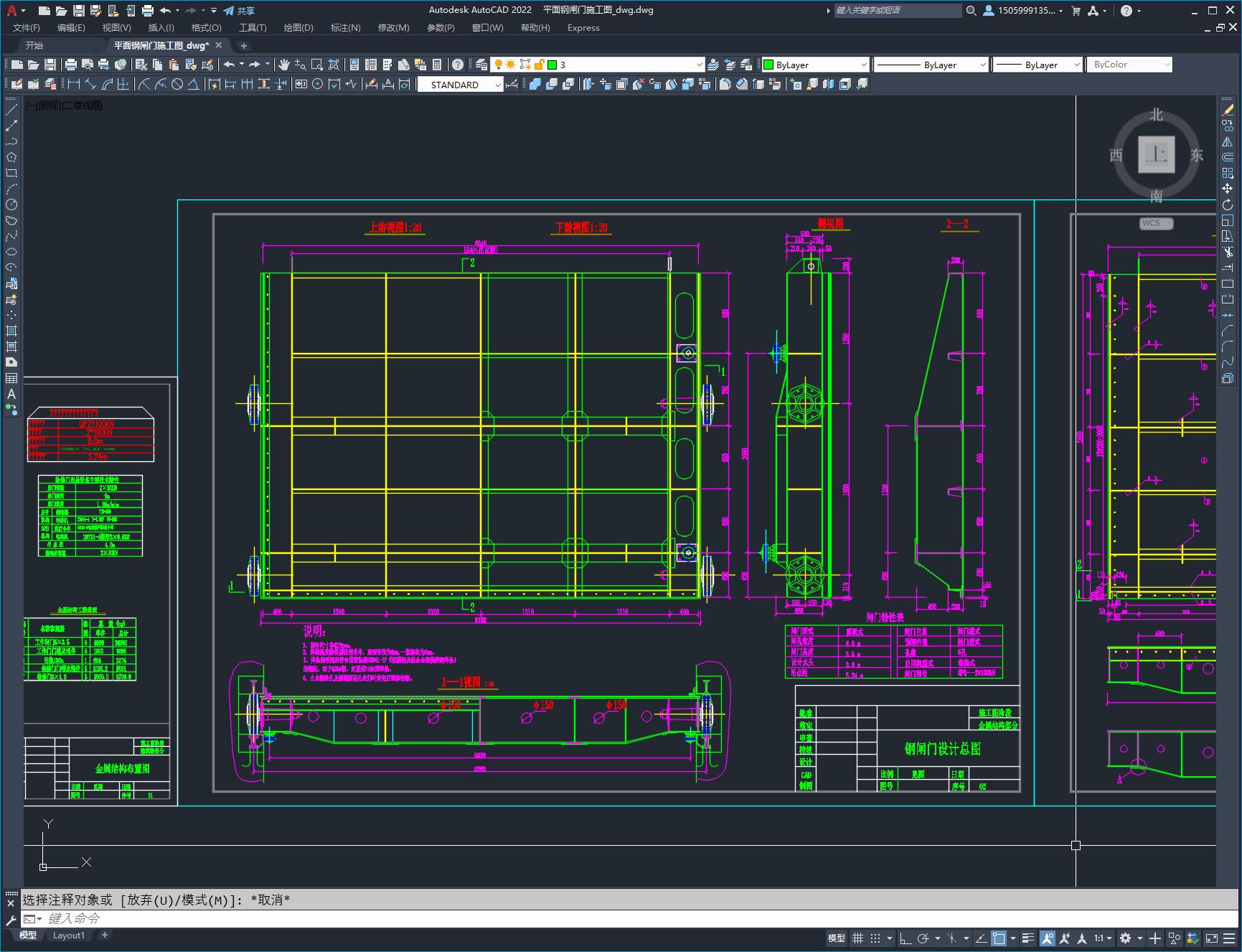Open the Layer Properties manager icon
The width and height of the screenshot is (1242, 952).
481,65
